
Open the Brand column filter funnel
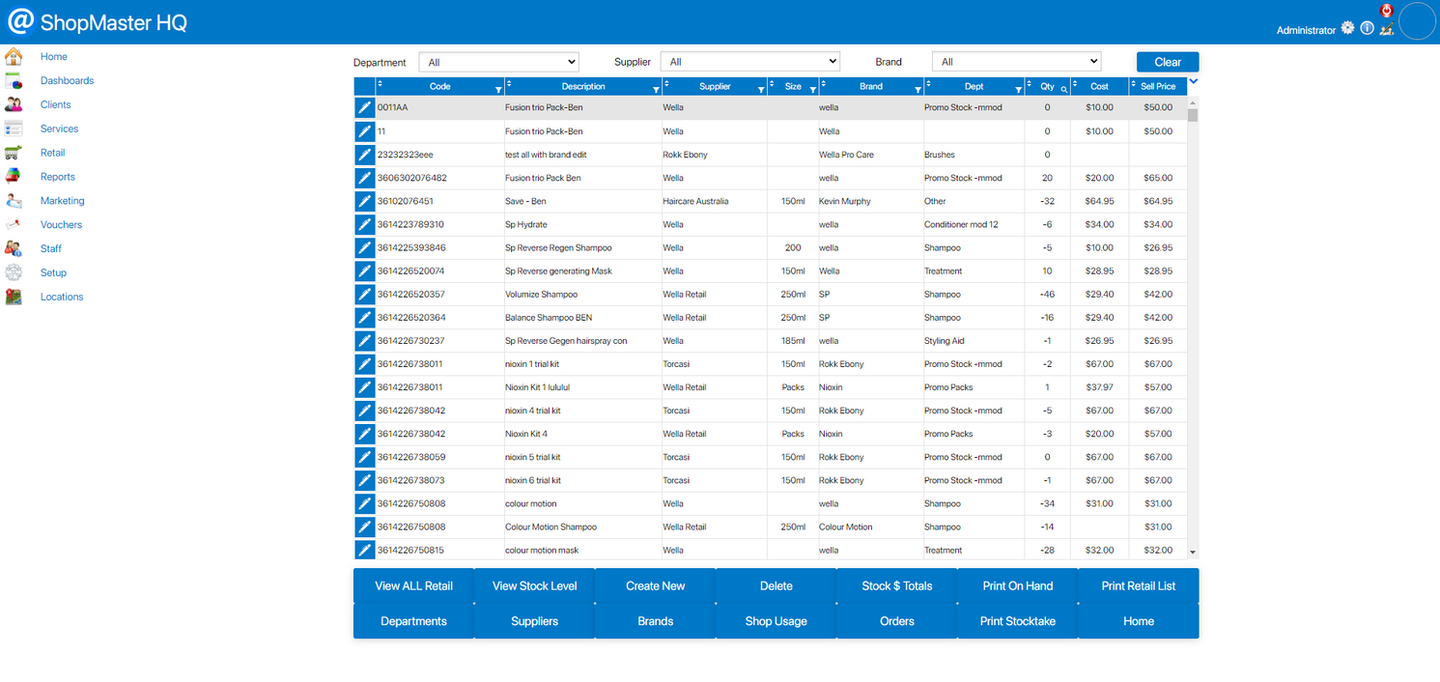(917, 90)
